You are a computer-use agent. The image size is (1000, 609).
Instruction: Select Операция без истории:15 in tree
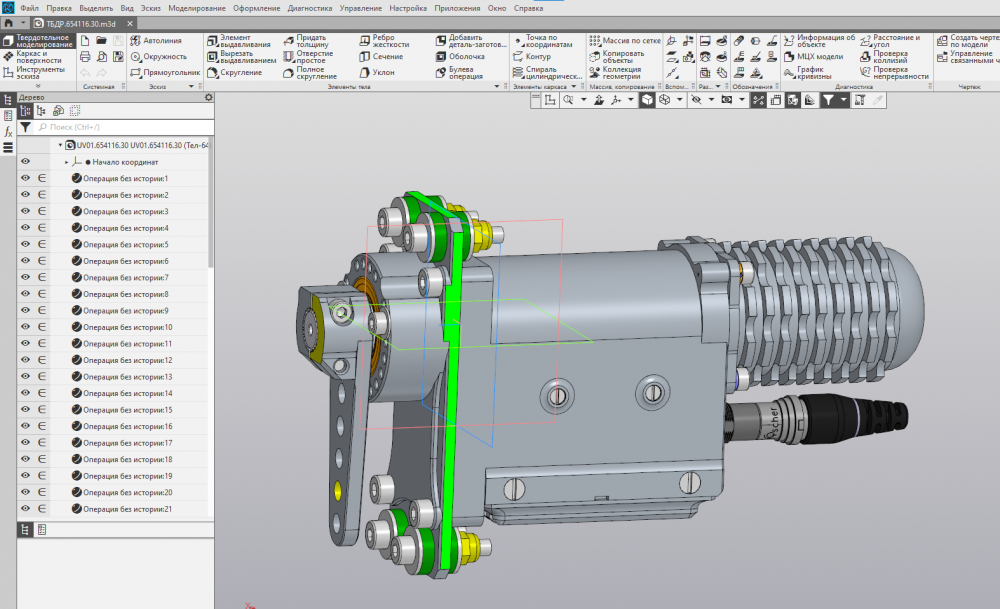(127, 410)
